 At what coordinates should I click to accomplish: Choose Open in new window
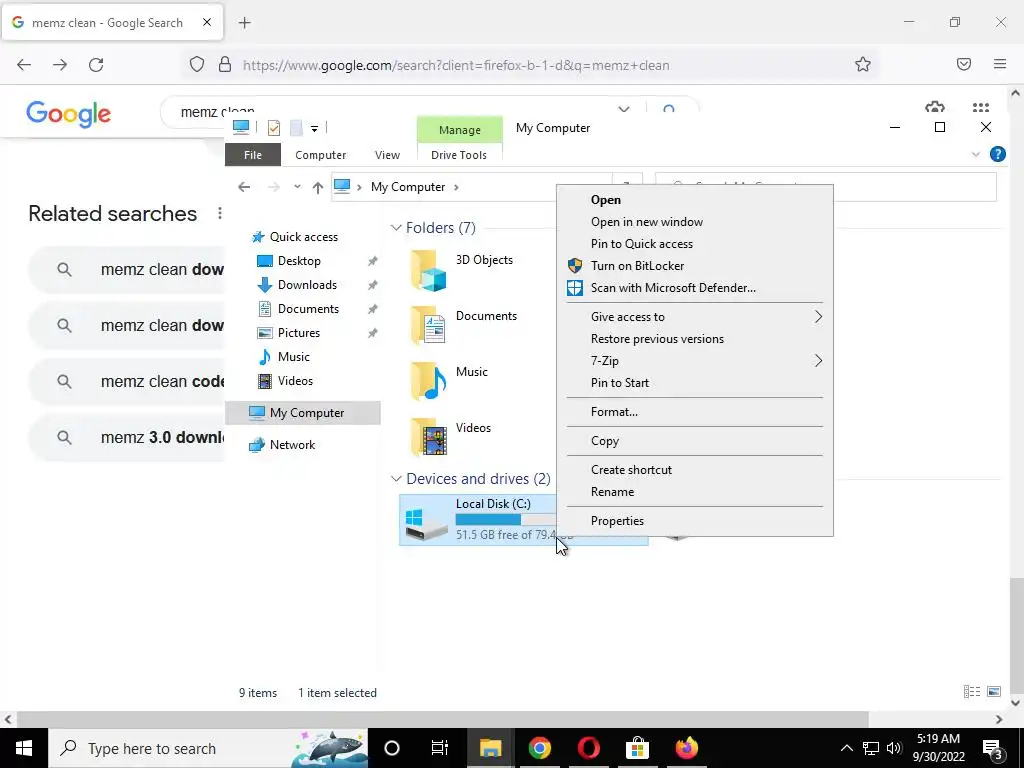(694, 222)
